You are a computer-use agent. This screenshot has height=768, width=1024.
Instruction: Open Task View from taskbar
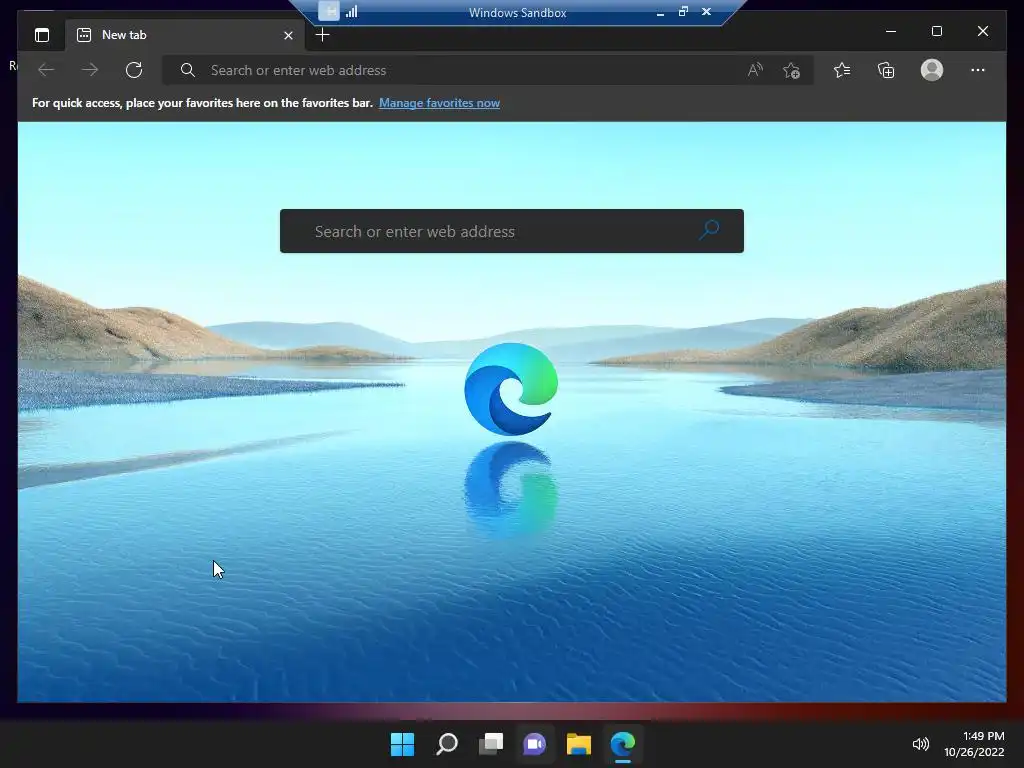pos(491,744)
